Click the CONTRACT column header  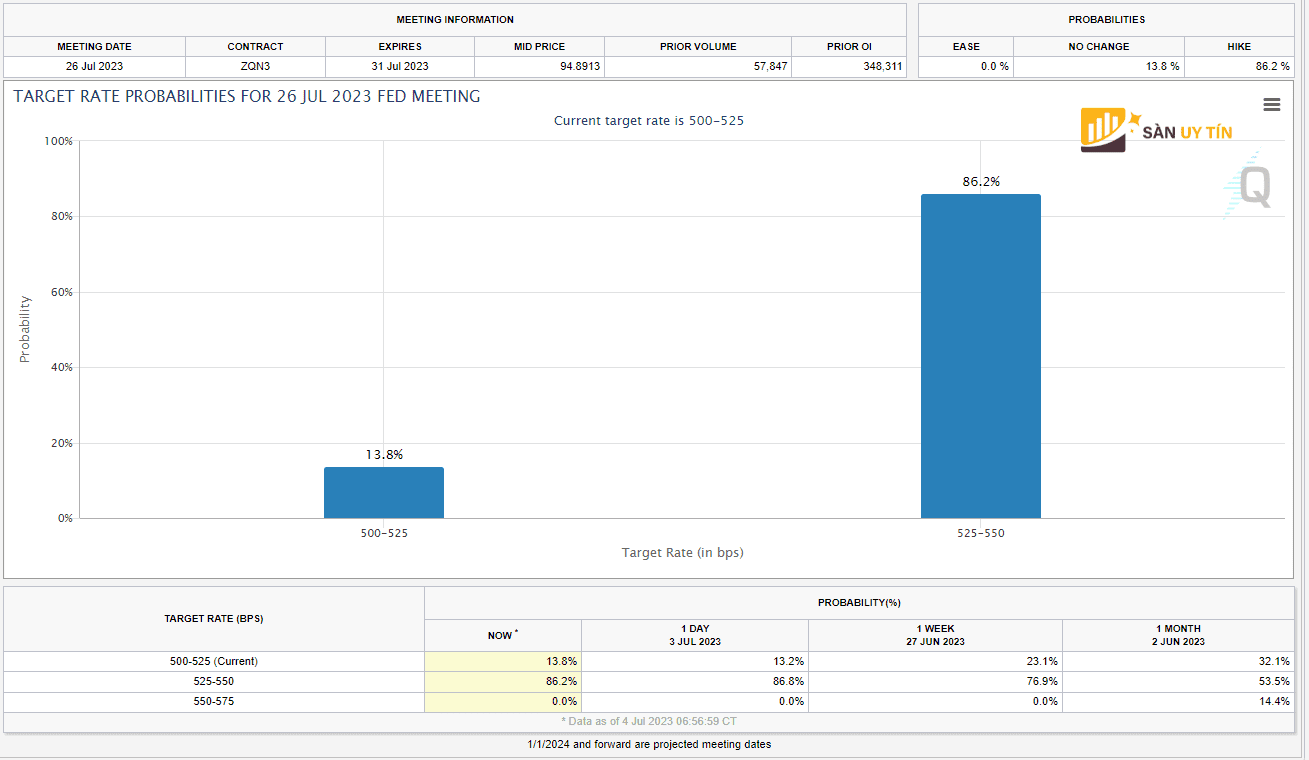[x=255, y=47]
